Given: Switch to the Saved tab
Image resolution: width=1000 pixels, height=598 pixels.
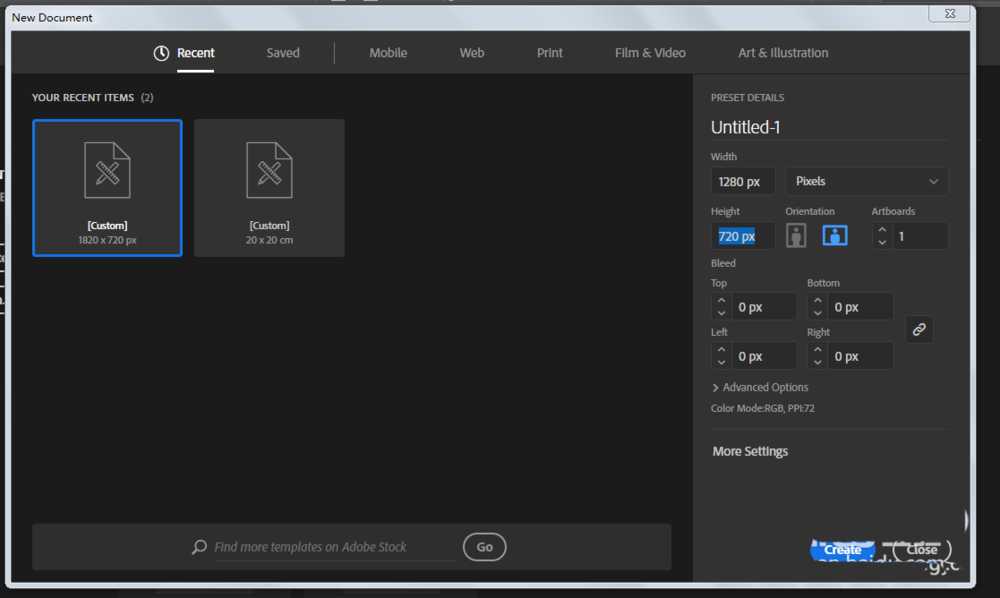Looking at the screenshot, I should [x=283, y=53].
